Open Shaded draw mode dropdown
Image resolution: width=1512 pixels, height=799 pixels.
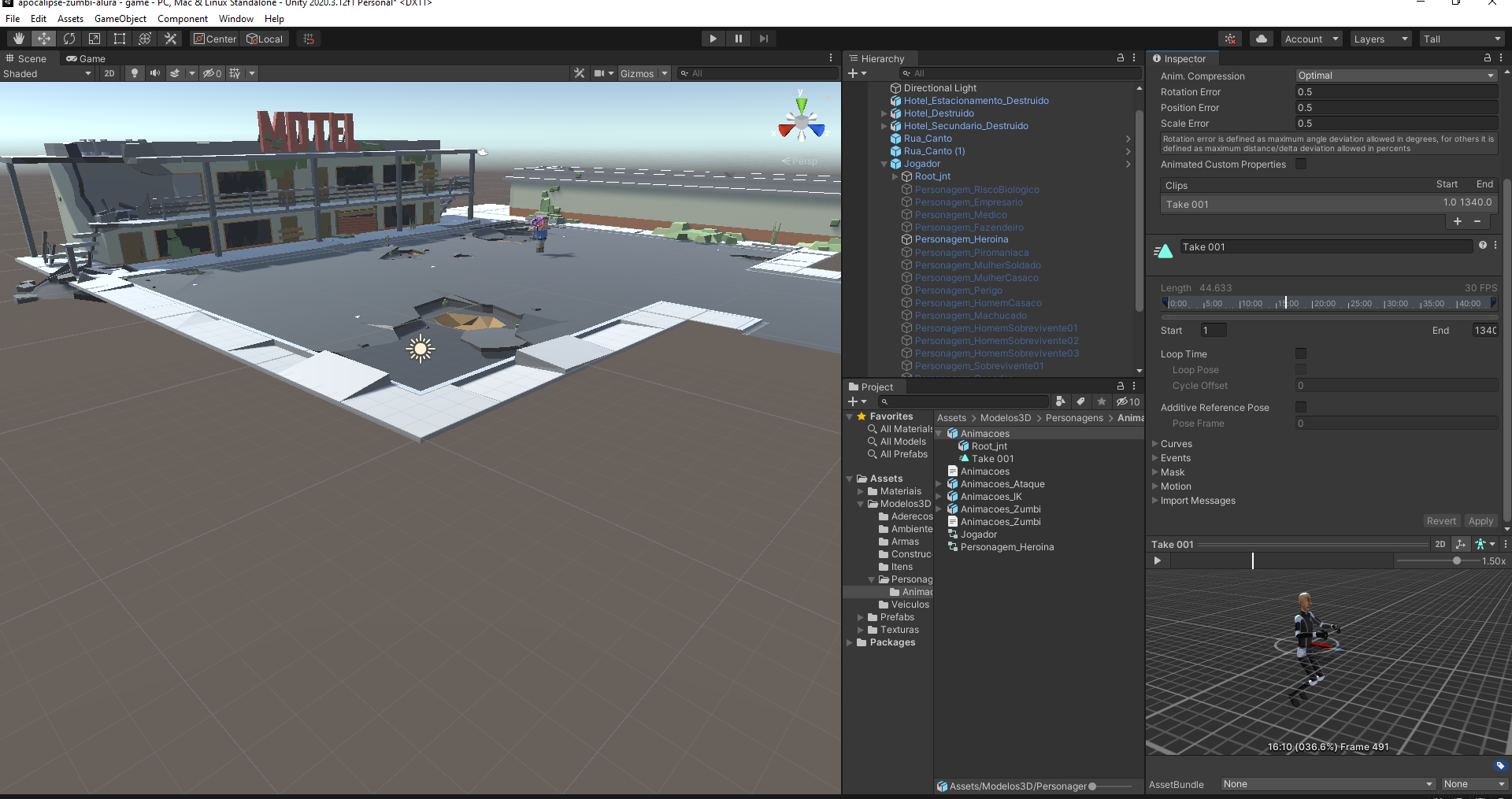pos(47,73)
